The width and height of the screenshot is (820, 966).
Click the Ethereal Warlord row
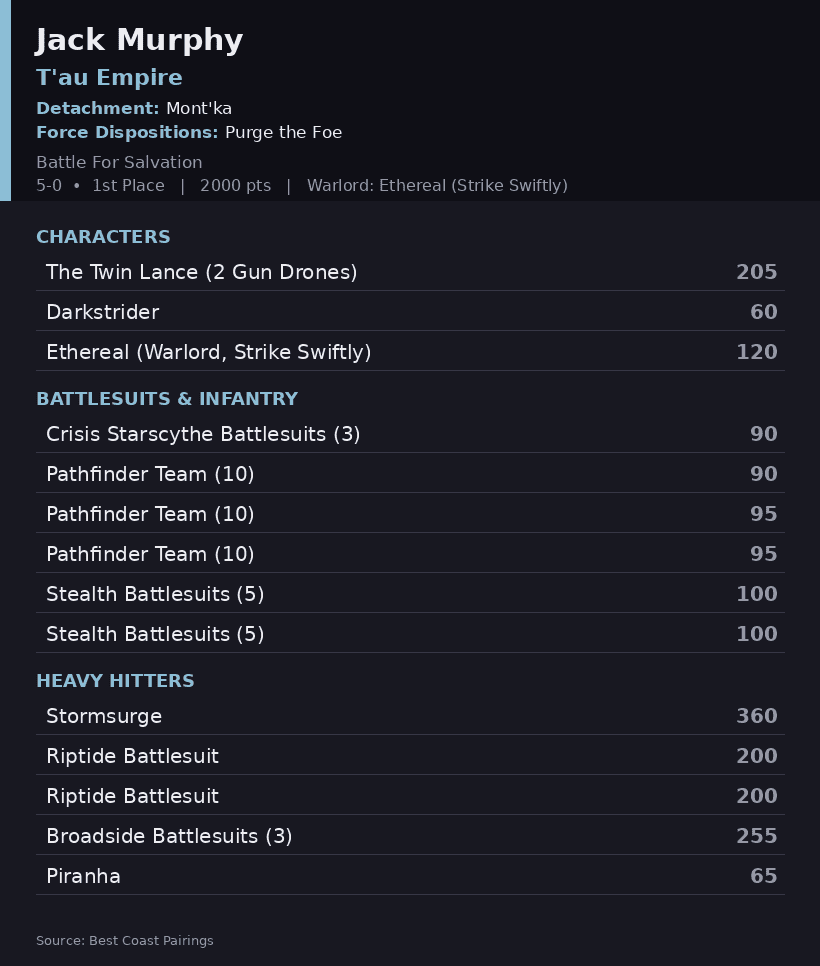pyautogui.click(x=410, y=352)
